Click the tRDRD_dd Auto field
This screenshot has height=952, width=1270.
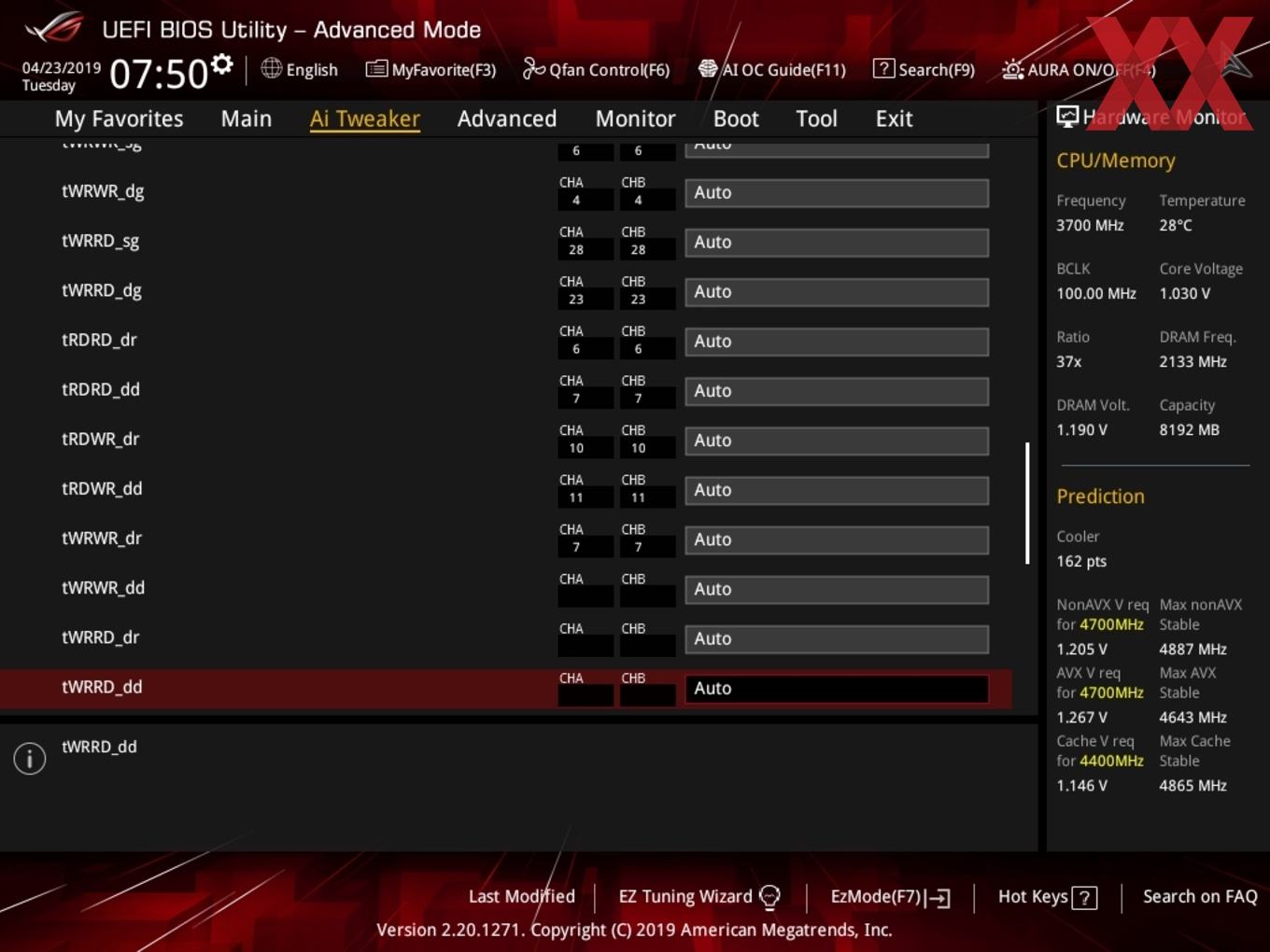click(x=837, y=391)
